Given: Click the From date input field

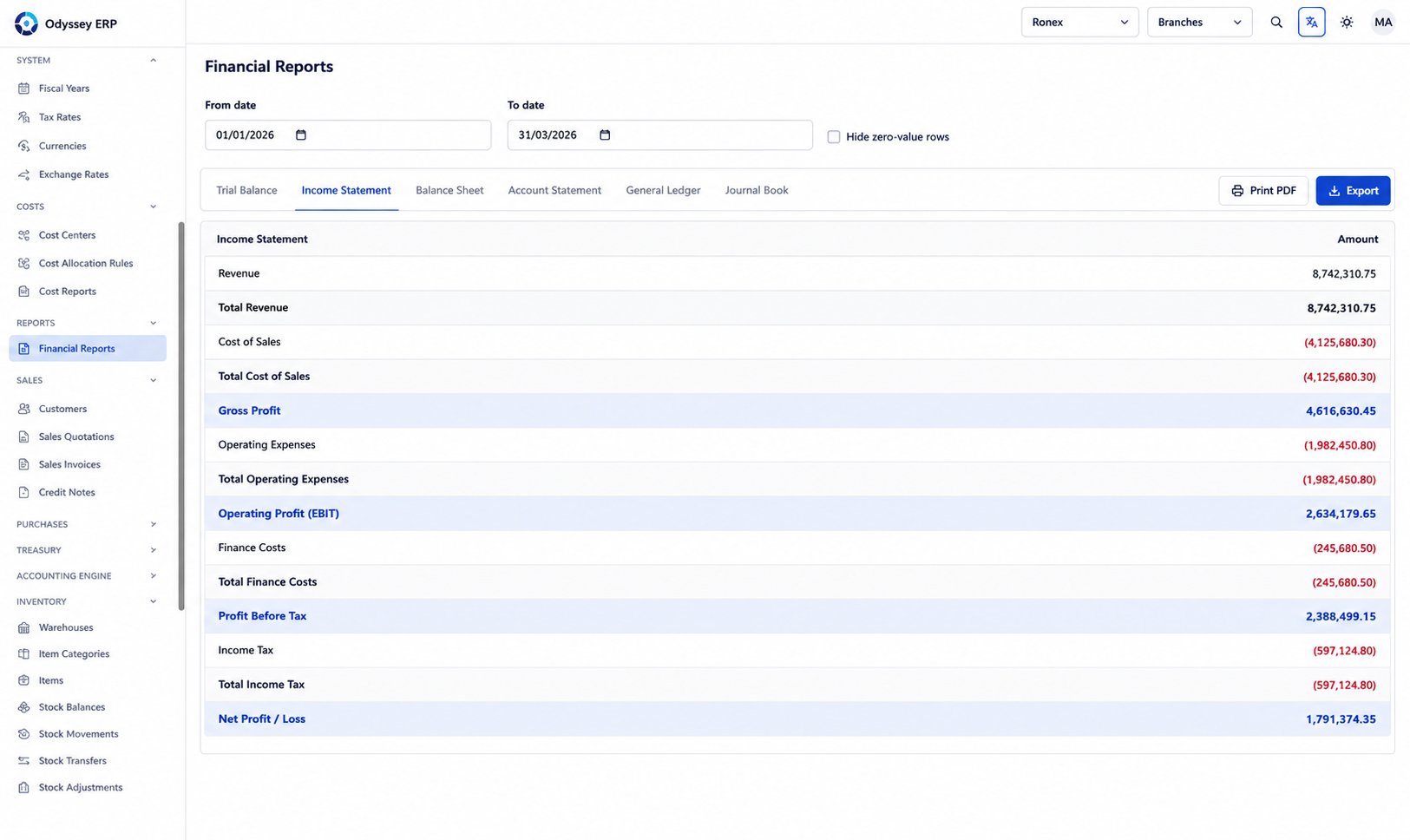Looking at the screenshot, I should point(348,135).
